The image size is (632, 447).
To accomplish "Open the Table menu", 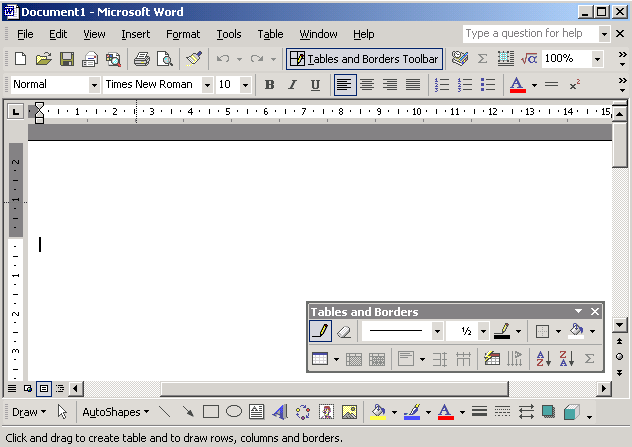I will [270, 34].
